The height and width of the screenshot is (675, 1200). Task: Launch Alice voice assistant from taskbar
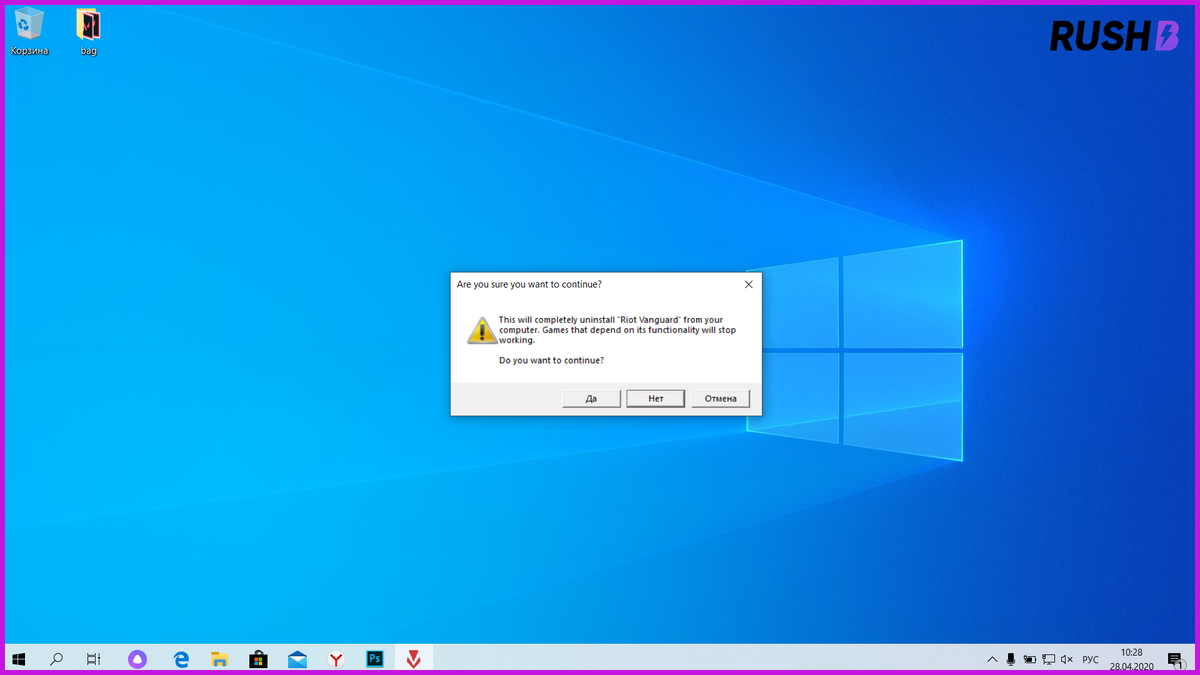138,659
